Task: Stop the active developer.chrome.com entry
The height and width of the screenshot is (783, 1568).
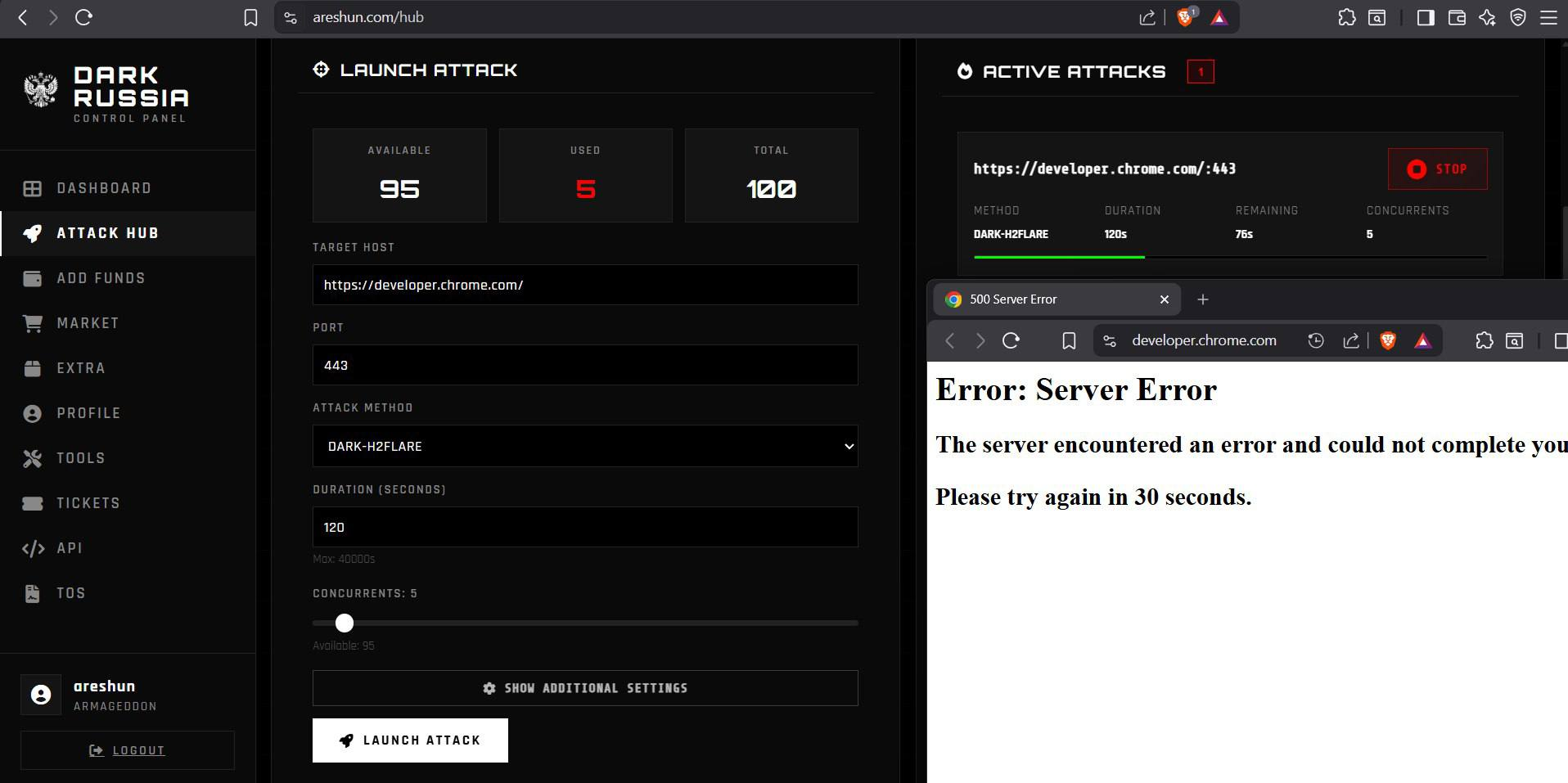Action: tap(1438, 169)
